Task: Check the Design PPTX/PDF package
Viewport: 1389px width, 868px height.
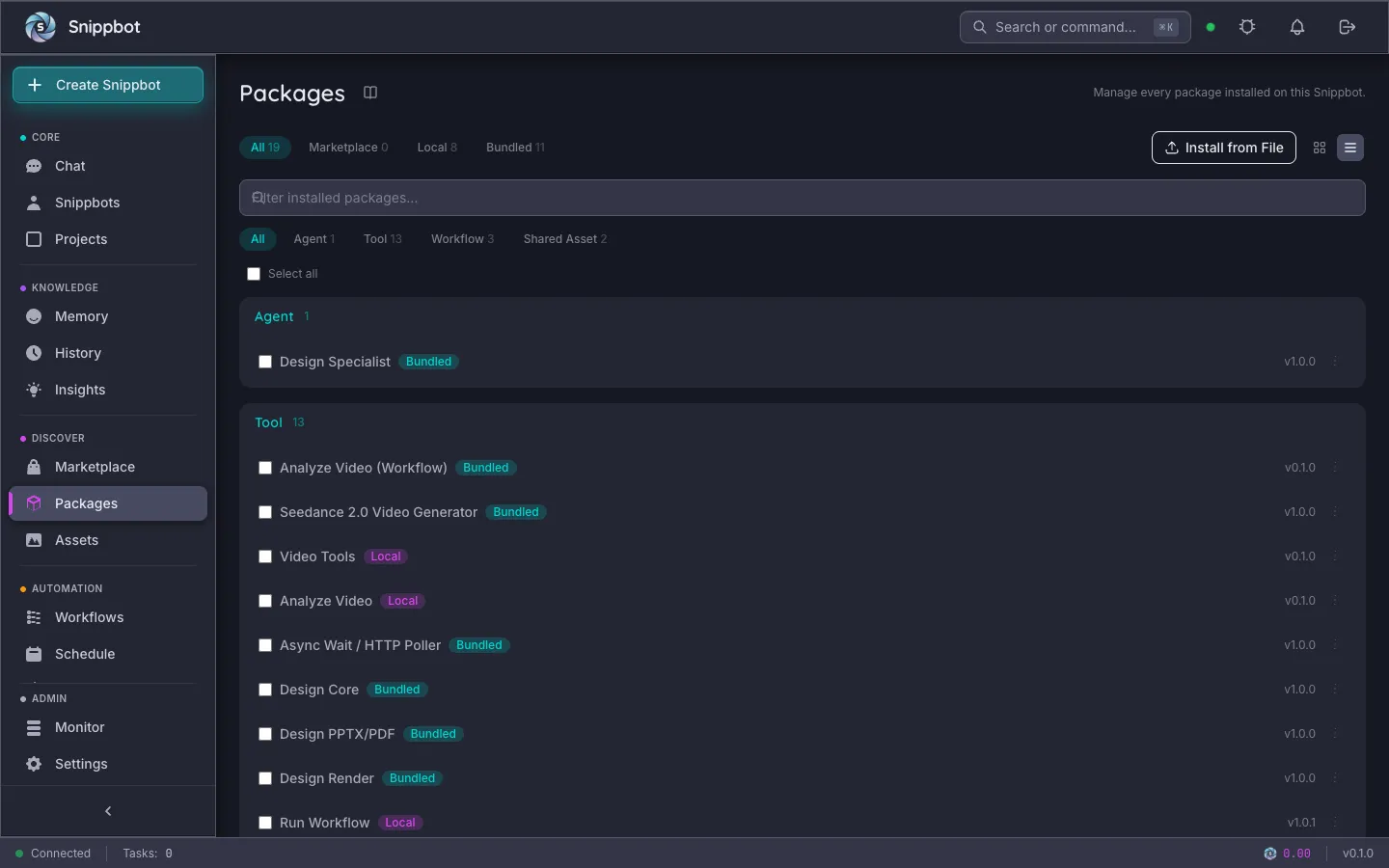Action: [x=265, y=734]
